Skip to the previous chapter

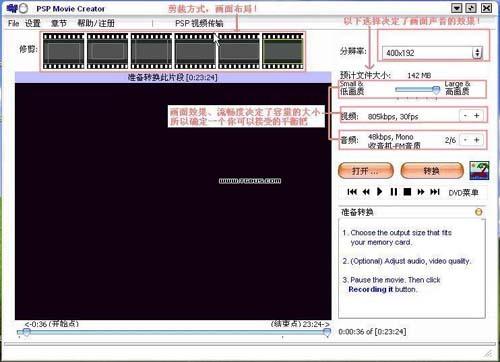click(352, 192)
